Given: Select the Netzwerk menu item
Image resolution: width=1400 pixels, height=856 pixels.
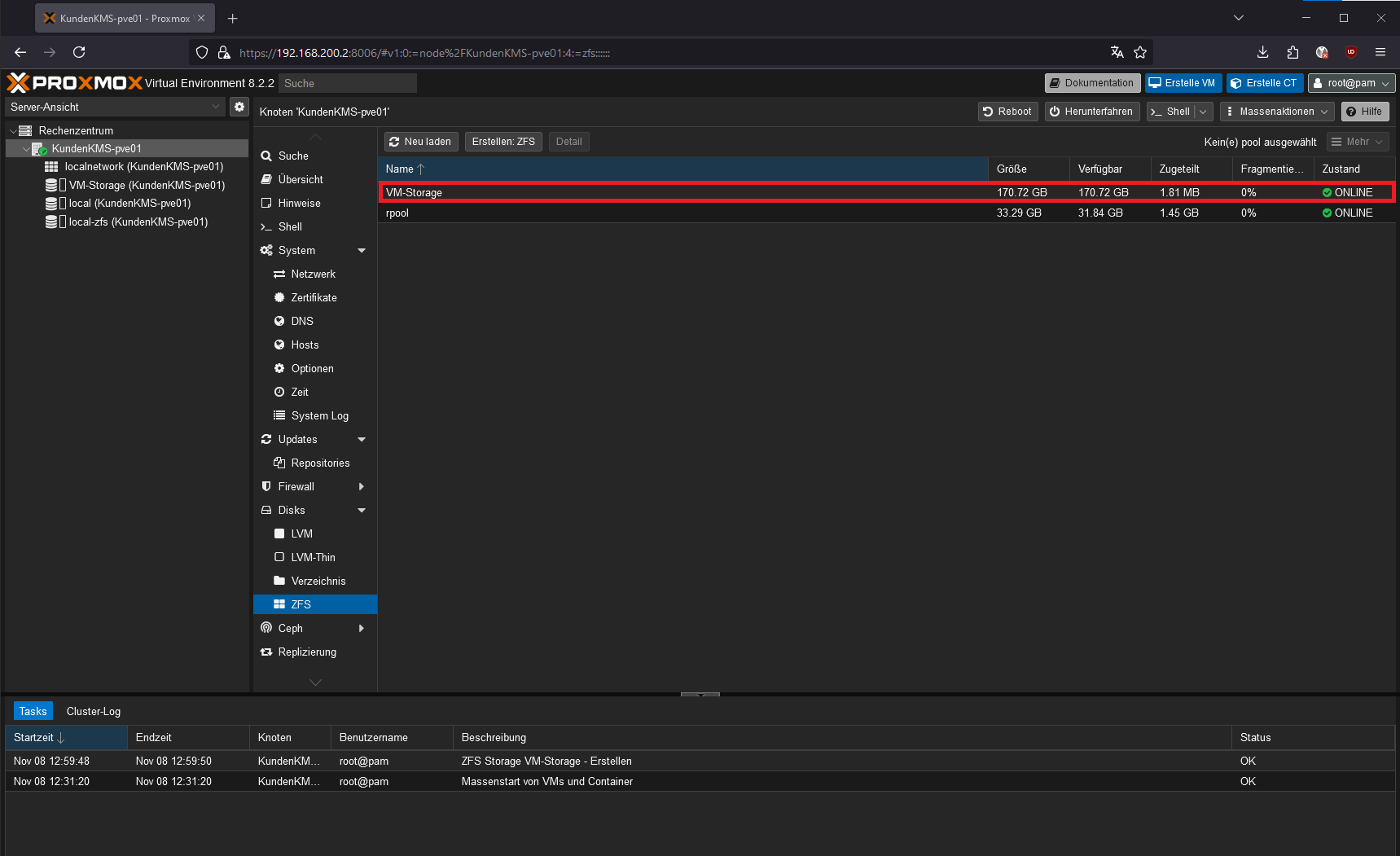Looking at the screenshot, I should pyautogui.click(x=313, y=274).
